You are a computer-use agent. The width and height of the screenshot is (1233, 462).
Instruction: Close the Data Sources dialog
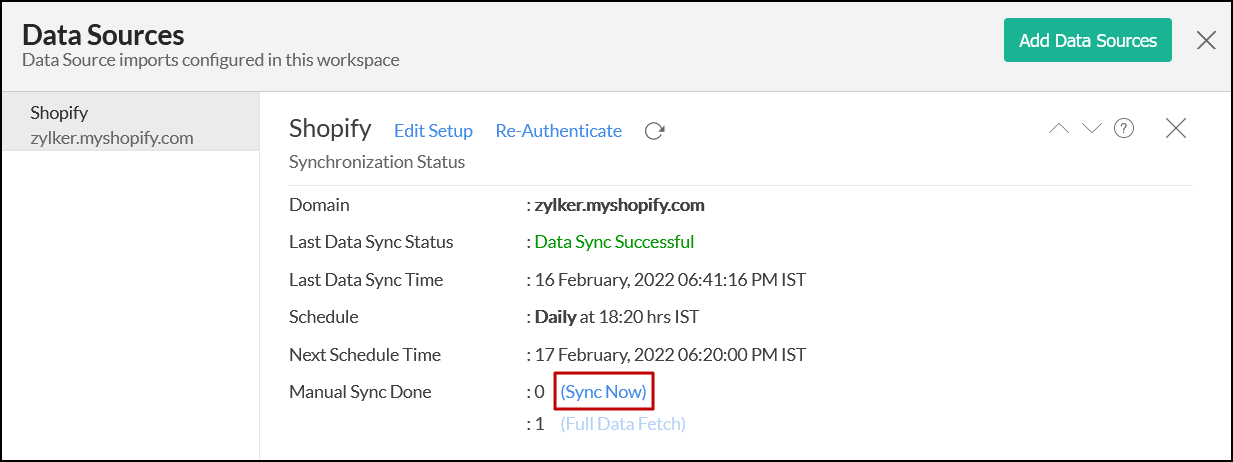(1206, 41)
